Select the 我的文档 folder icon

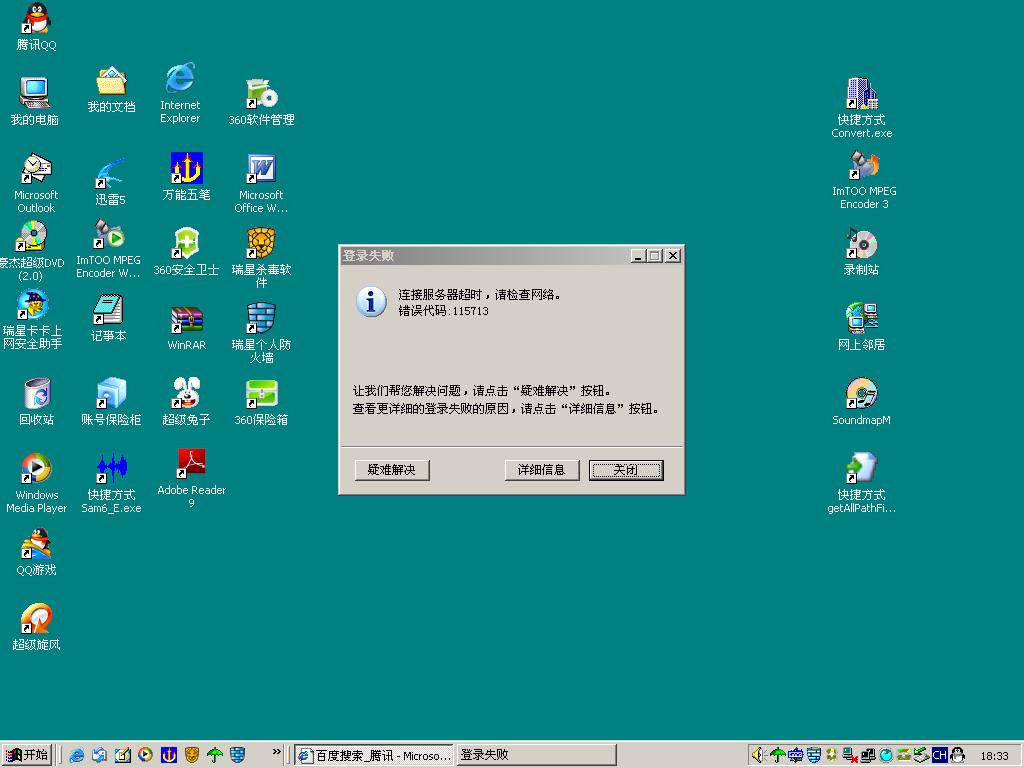pyautogui.click(x=111, y=89)
